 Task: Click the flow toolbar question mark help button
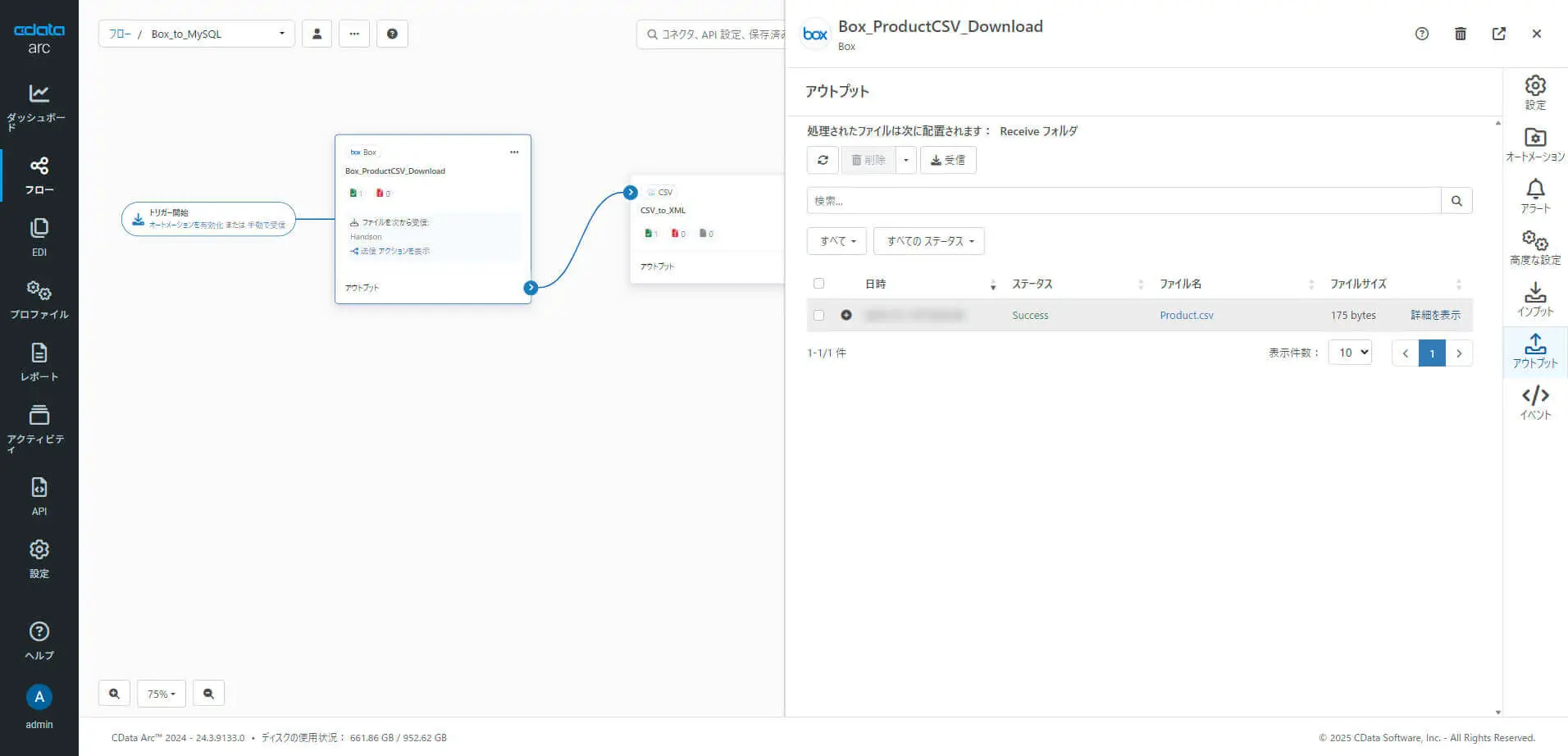392,34
